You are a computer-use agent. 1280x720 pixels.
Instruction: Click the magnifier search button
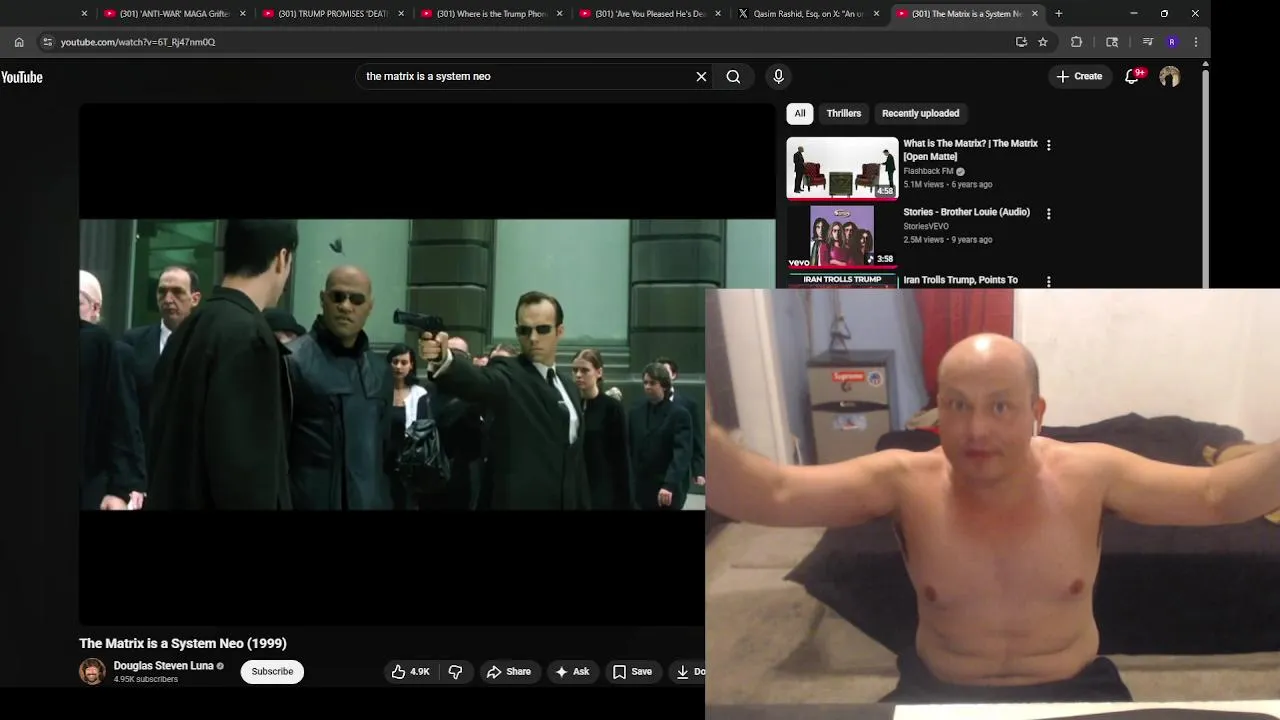click(733, 76)
